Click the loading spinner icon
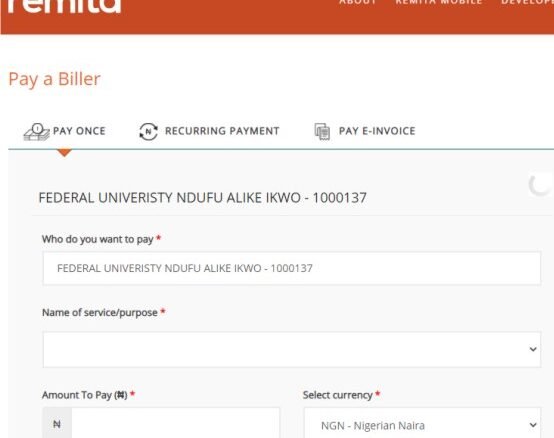The height and width of the screenshot is (438, 554). click(x=540, y=184)
